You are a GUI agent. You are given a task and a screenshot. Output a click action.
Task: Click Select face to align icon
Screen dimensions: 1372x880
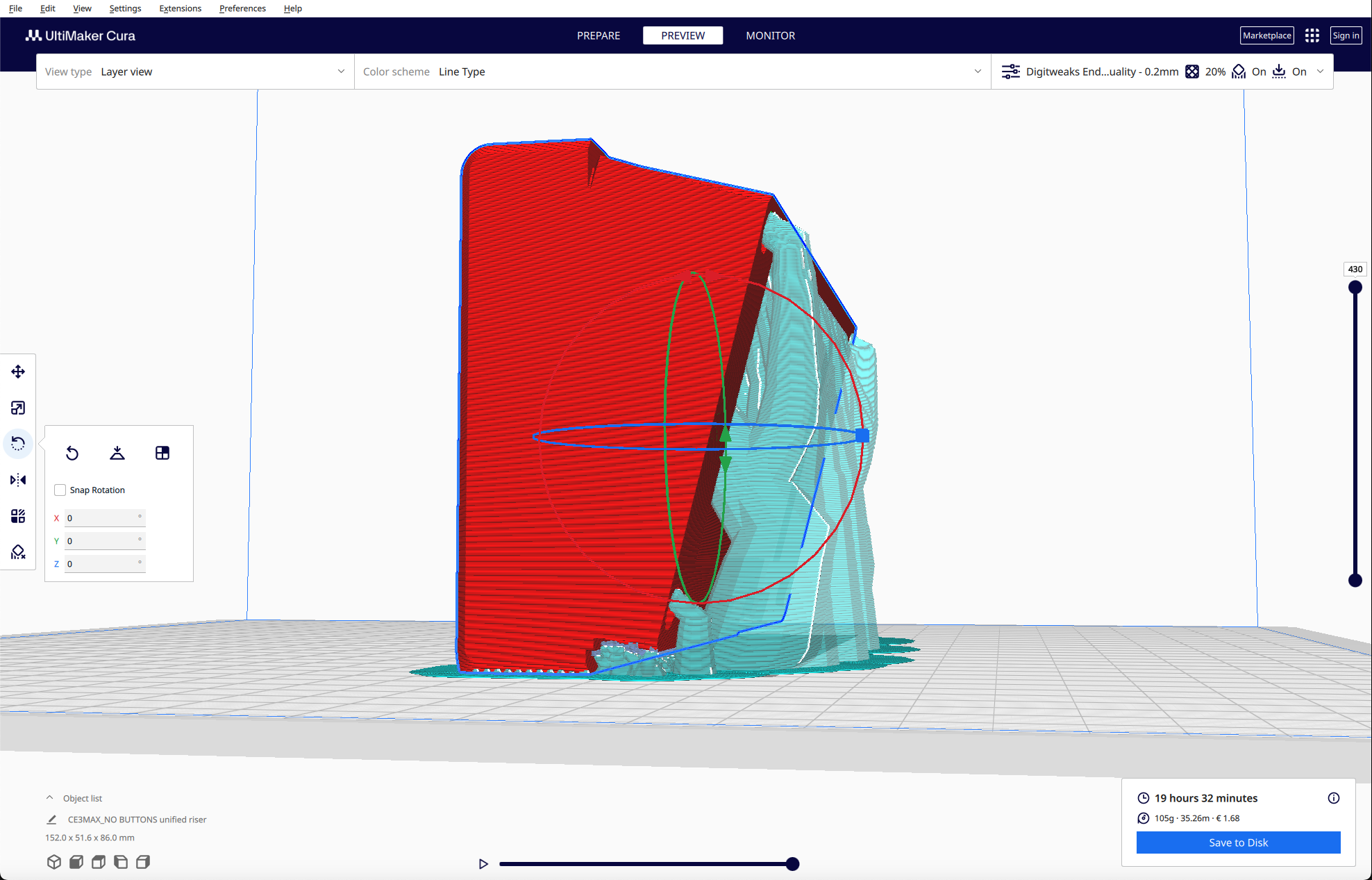tap(162, 453)
